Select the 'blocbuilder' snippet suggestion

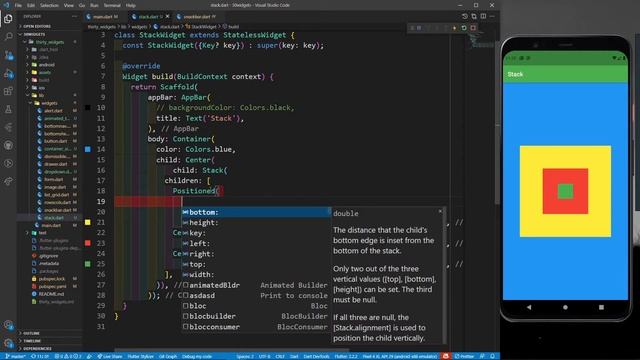coord(256,316)
